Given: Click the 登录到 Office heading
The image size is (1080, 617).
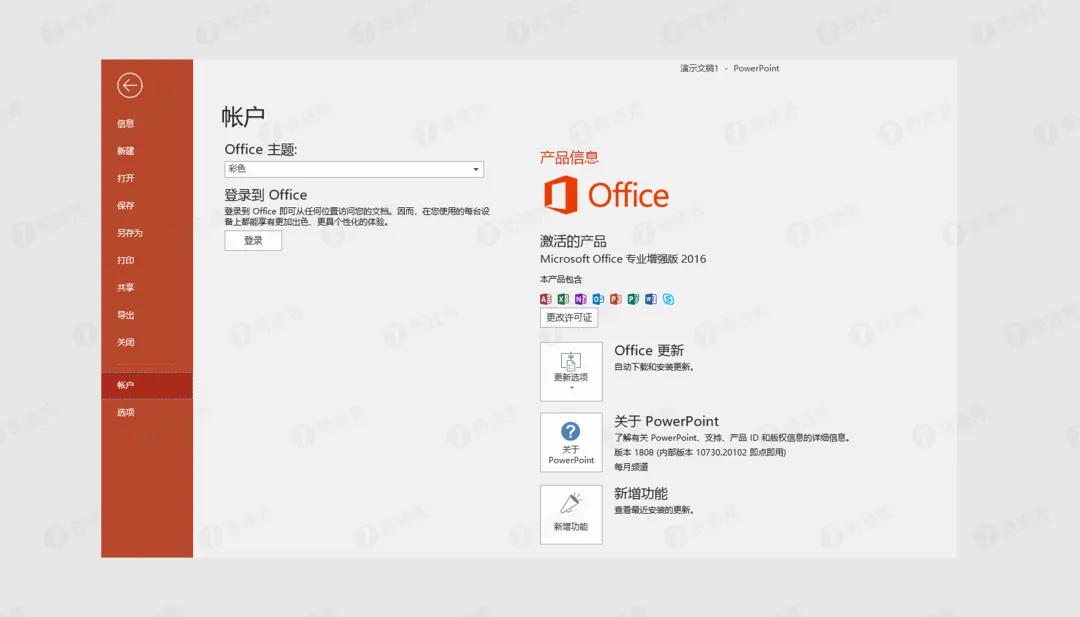Looking at the screenshot, I should point(265,195).
